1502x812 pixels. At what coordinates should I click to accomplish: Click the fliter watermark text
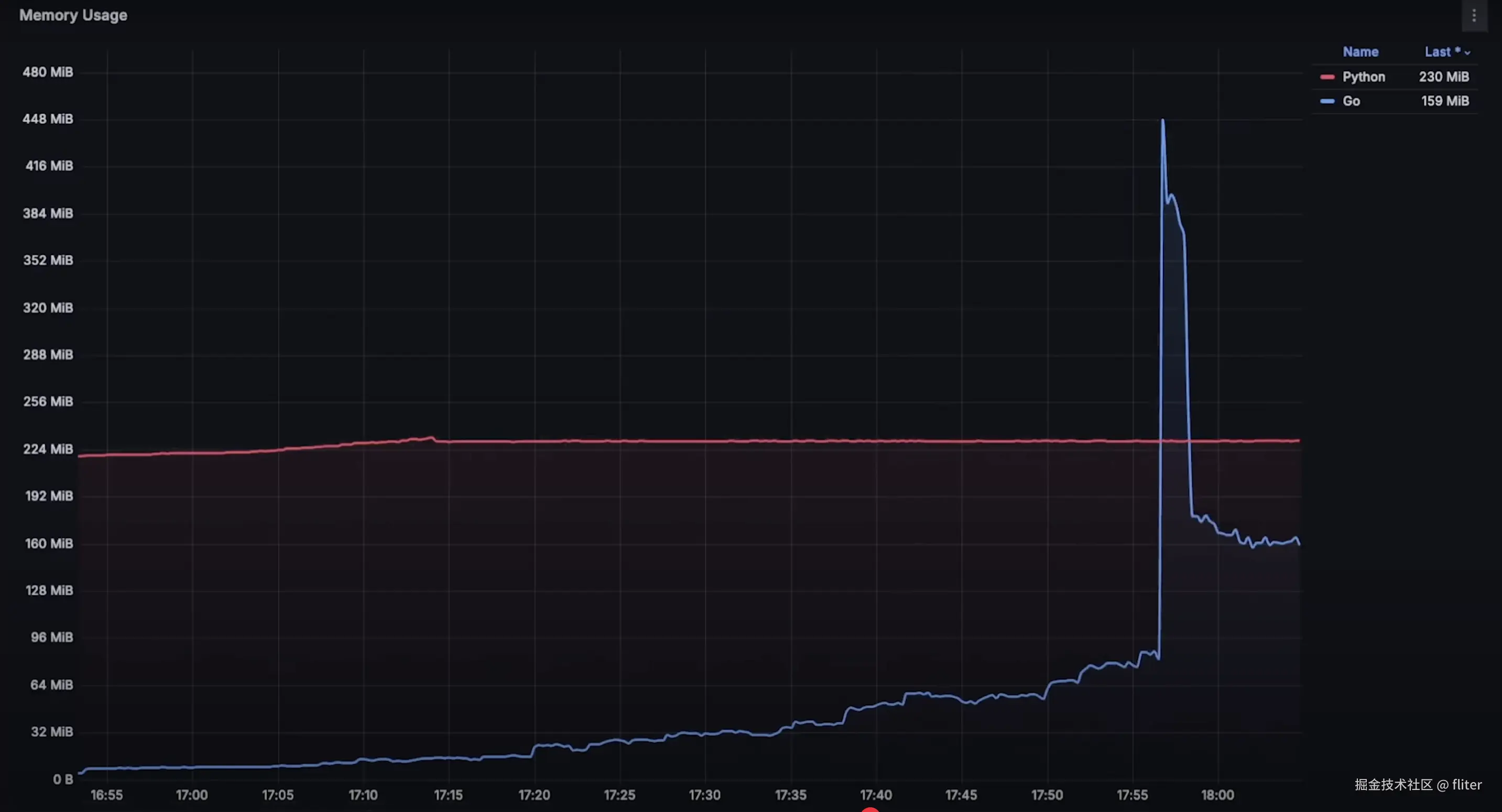pos(1466,785)
